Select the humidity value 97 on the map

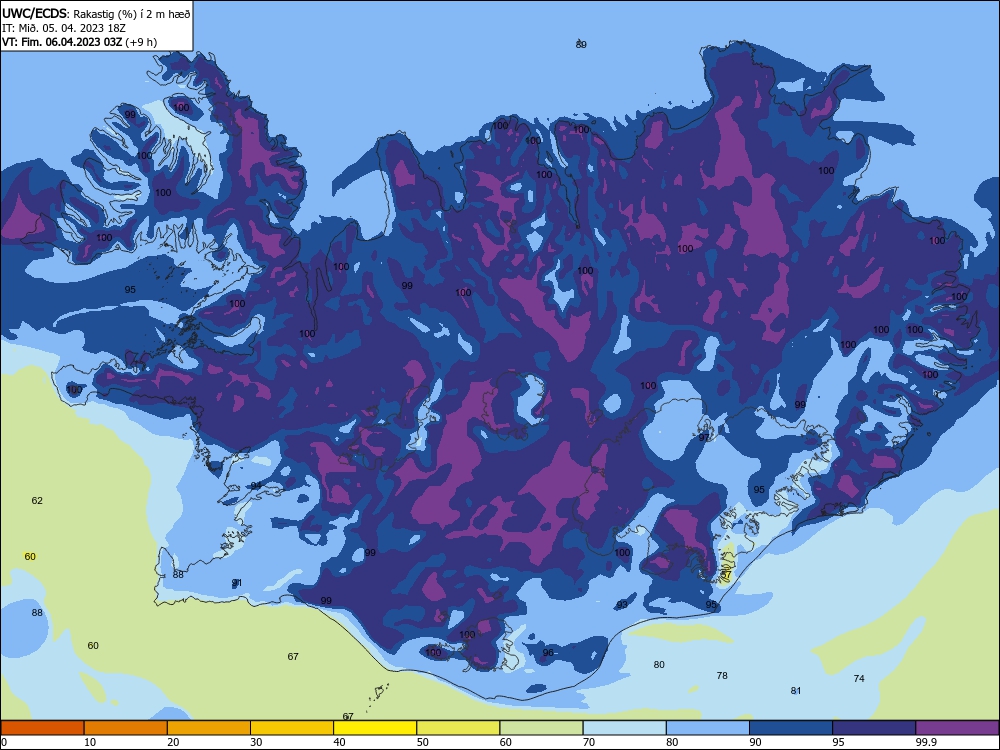(x=704, y=438)
